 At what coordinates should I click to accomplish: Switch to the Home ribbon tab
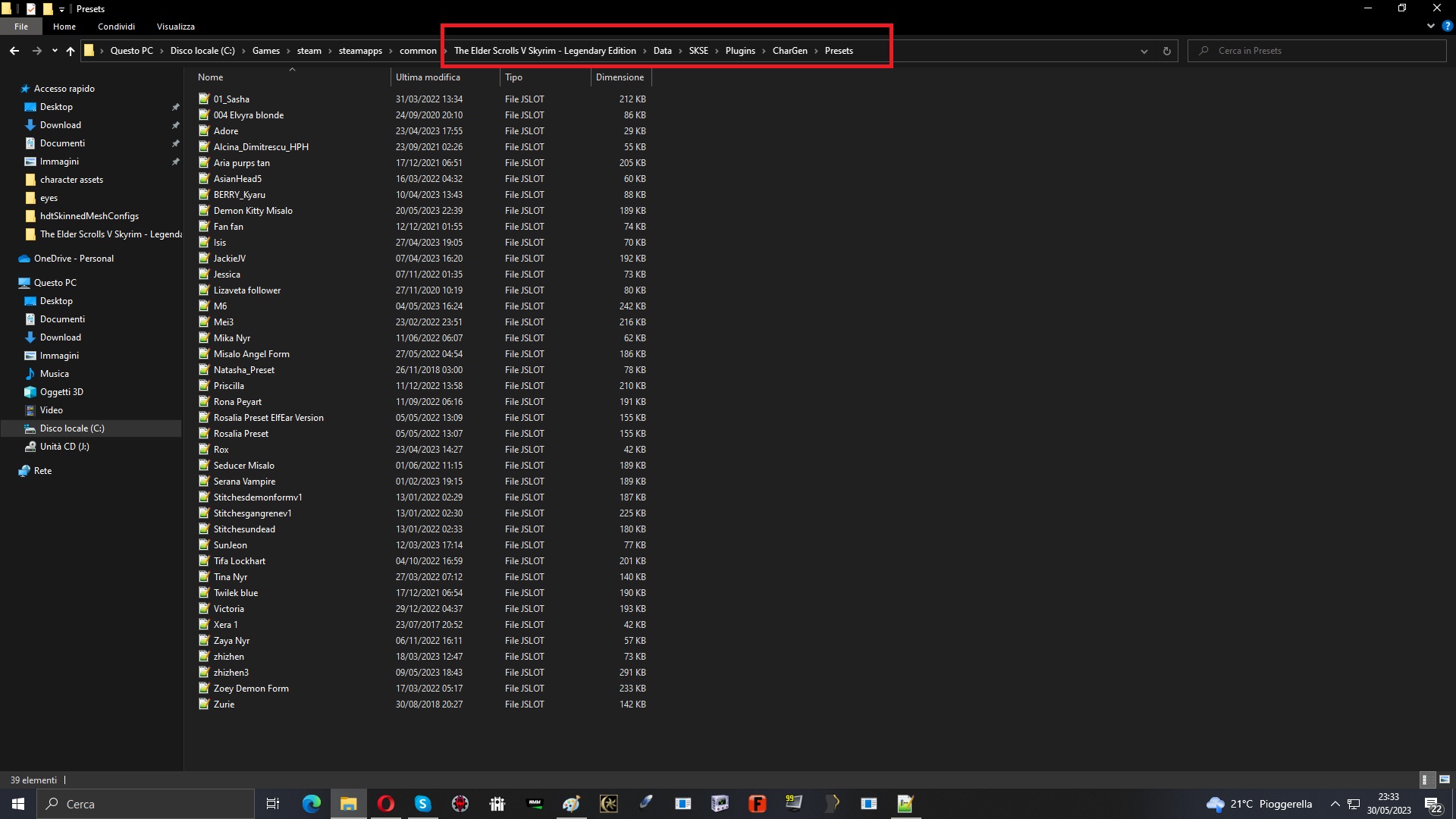tap(64, 27)
